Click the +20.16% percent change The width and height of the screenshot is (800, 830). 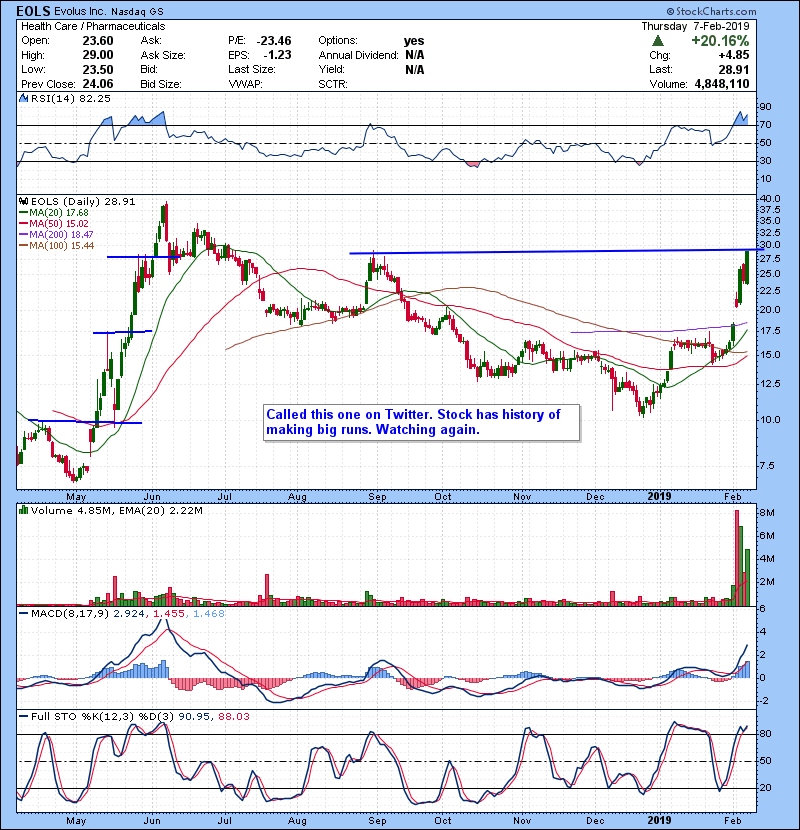(x=720, y=41)
